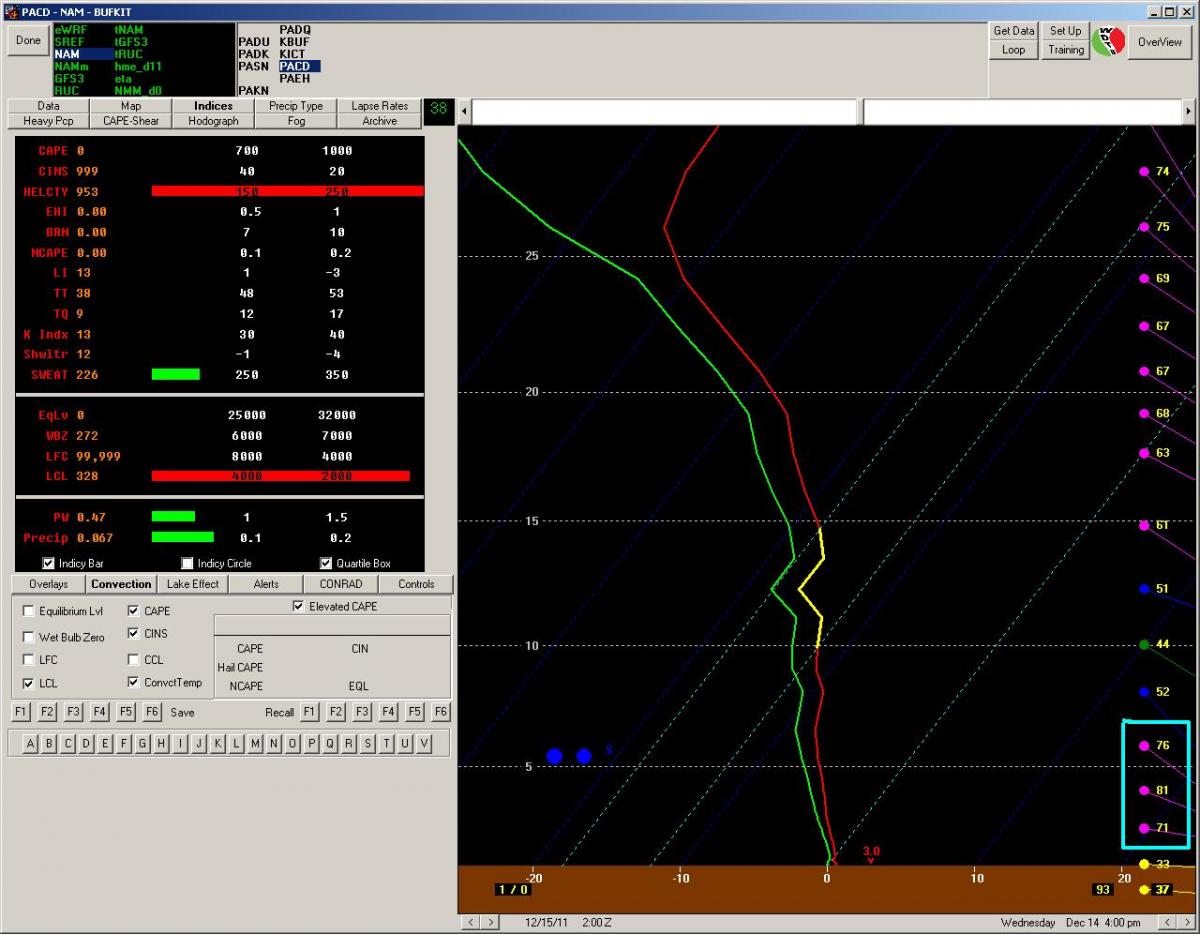Click the green SWEAT index bar

pos(175,375)
